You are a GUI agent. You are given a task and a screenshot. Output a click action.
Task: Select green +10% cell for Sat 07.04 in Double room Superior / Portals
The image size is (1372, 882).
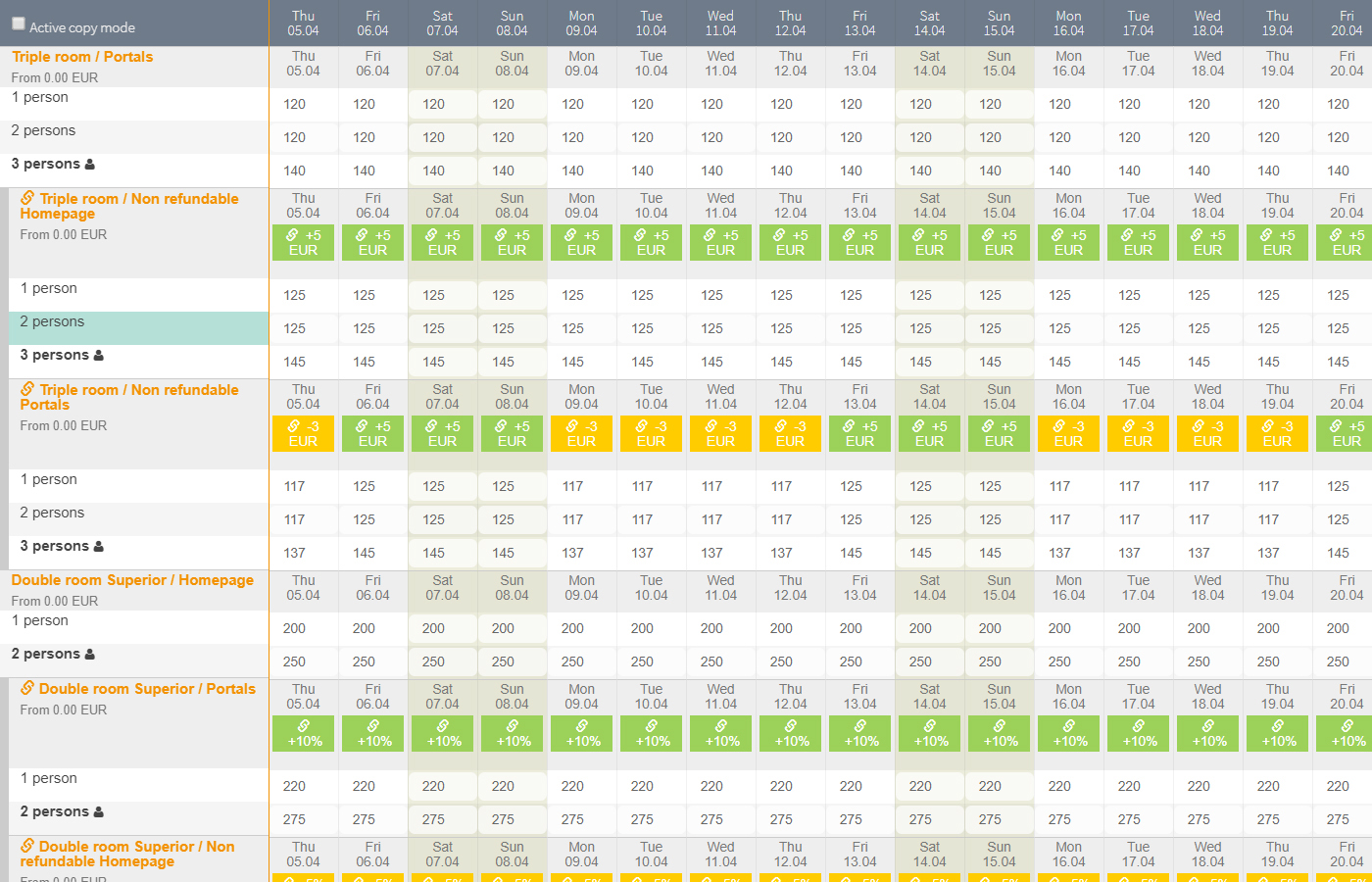click(x=442, y=734)
